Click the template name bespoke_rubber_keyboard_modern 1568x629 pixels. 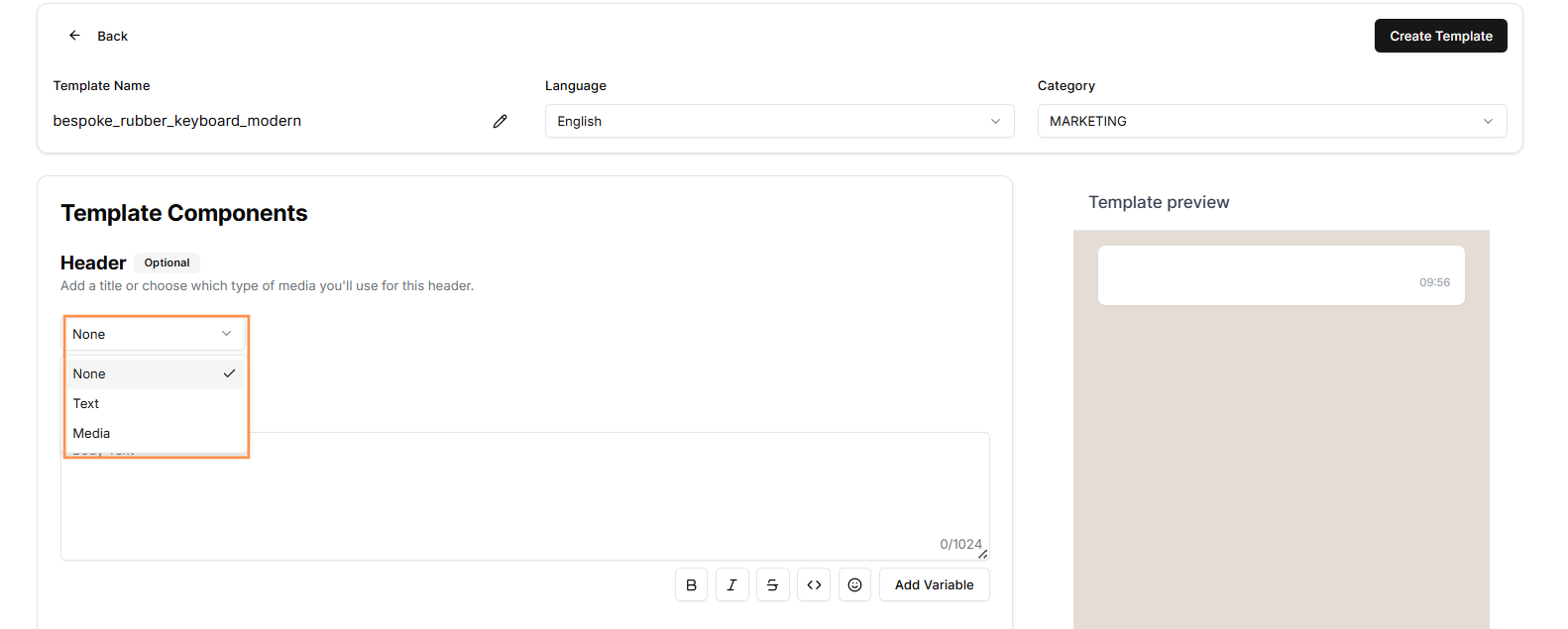pyautogui.click(x=177, y=121)
